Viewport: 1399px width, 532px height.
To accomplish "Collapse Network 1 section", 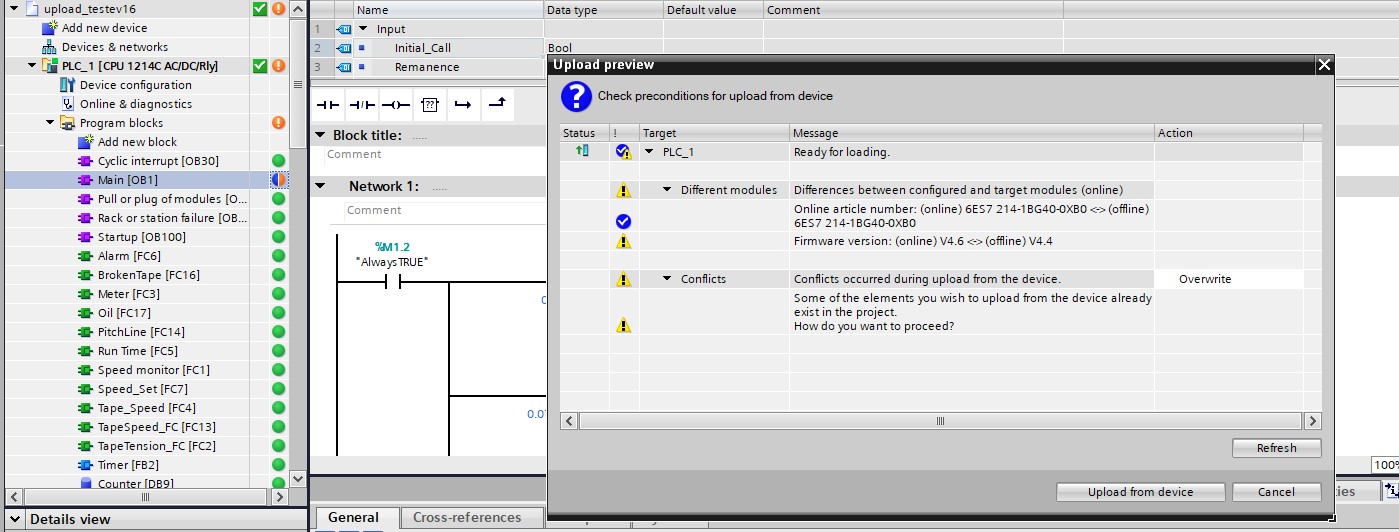I will point(320,186).
